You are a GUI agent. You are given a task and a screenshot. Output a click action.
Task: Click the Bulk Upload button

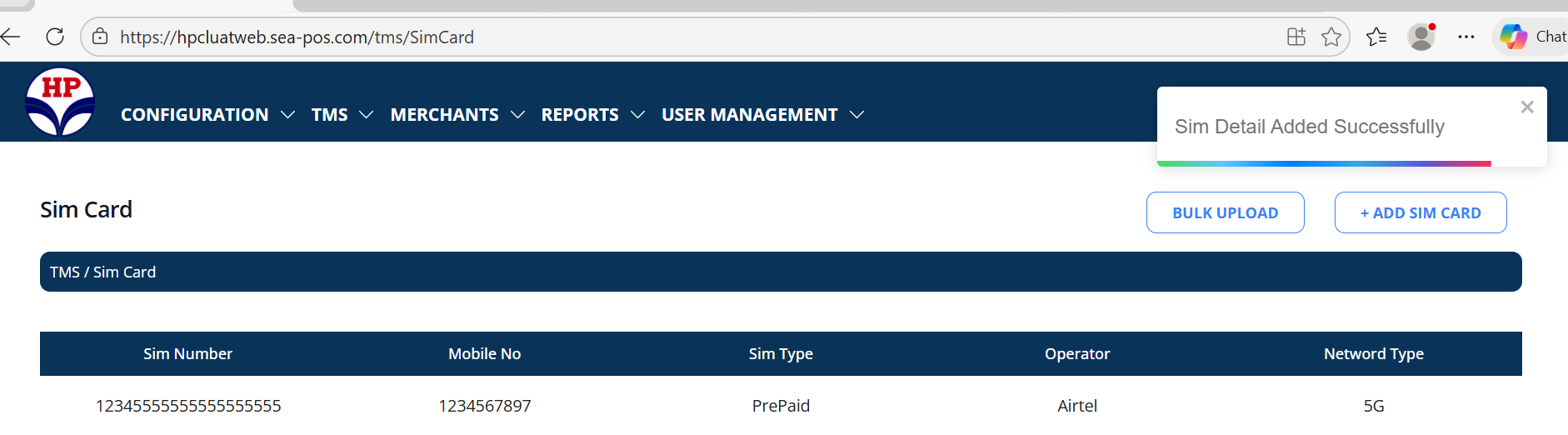(x=1225, y=212)
